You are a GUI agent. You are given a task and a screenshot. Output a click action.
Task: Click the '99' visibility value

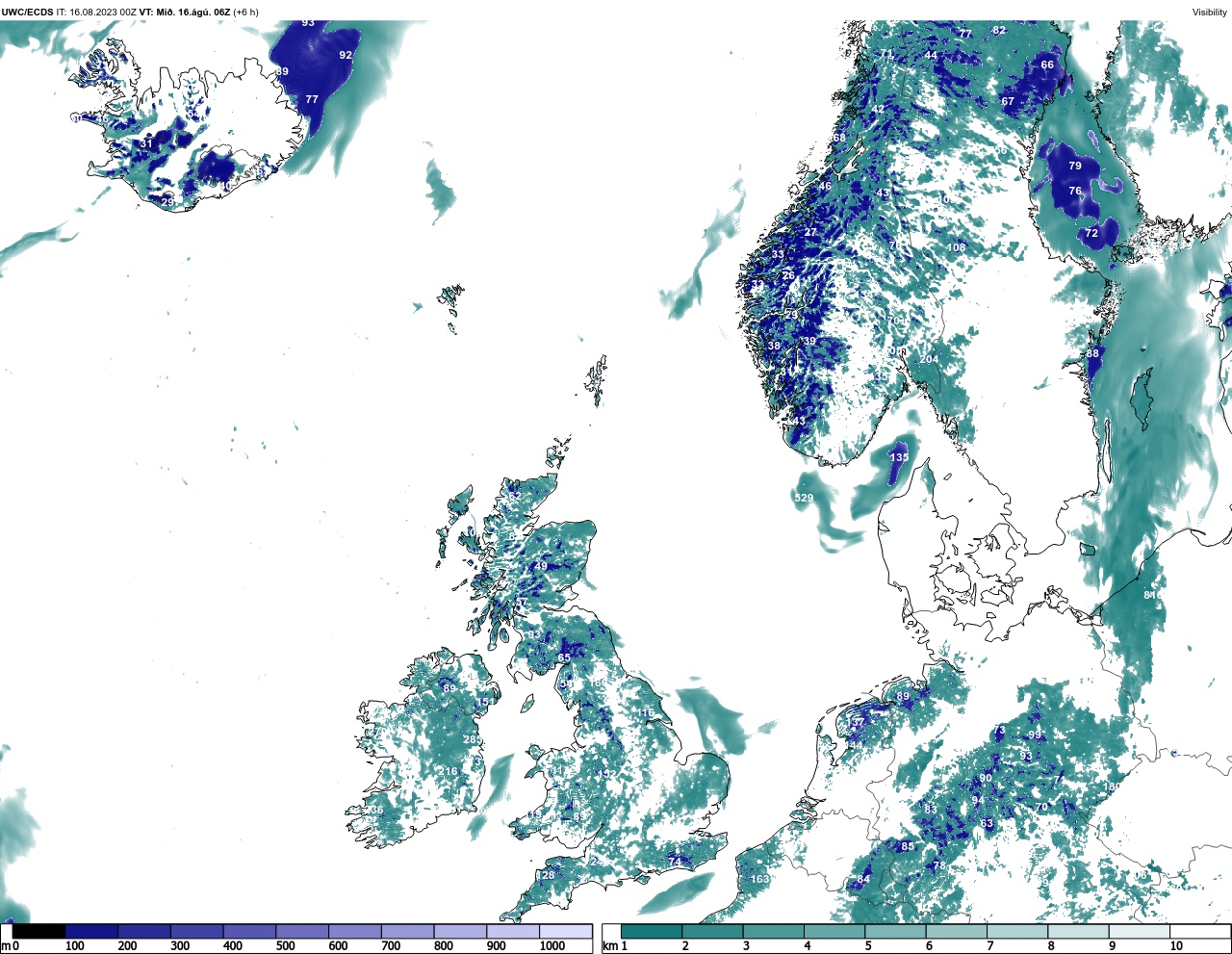coord(1035,735)
